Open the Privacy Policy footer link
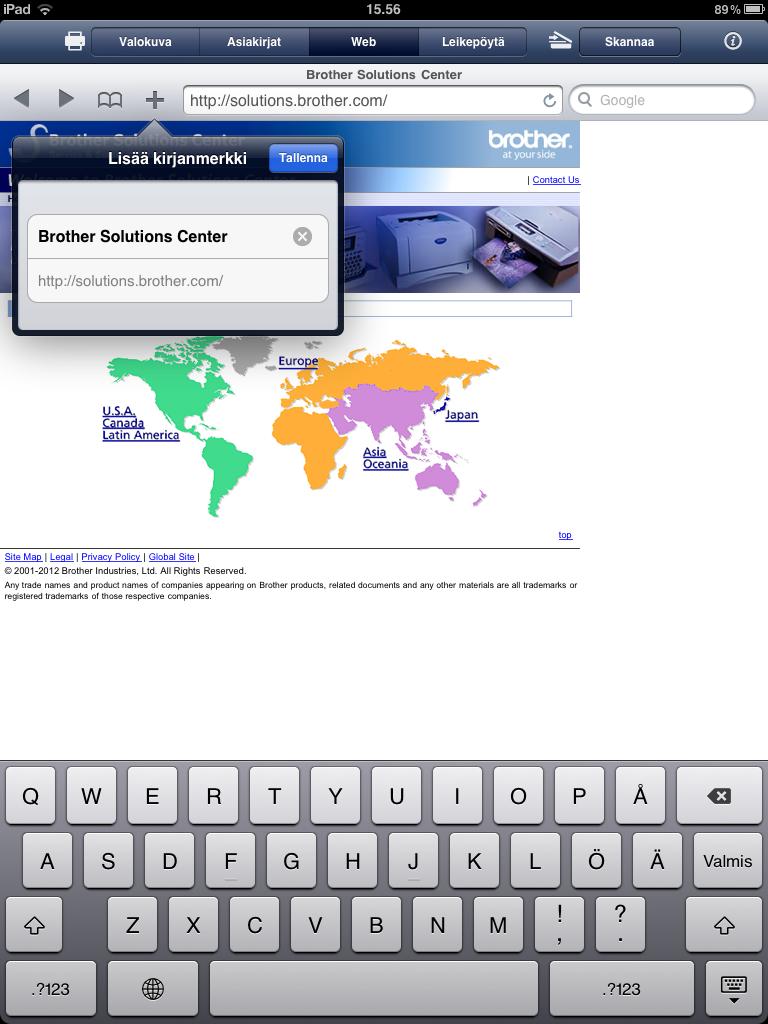Screen dimensions: 768x1024 pyautogui.click(x=110, y=556)
